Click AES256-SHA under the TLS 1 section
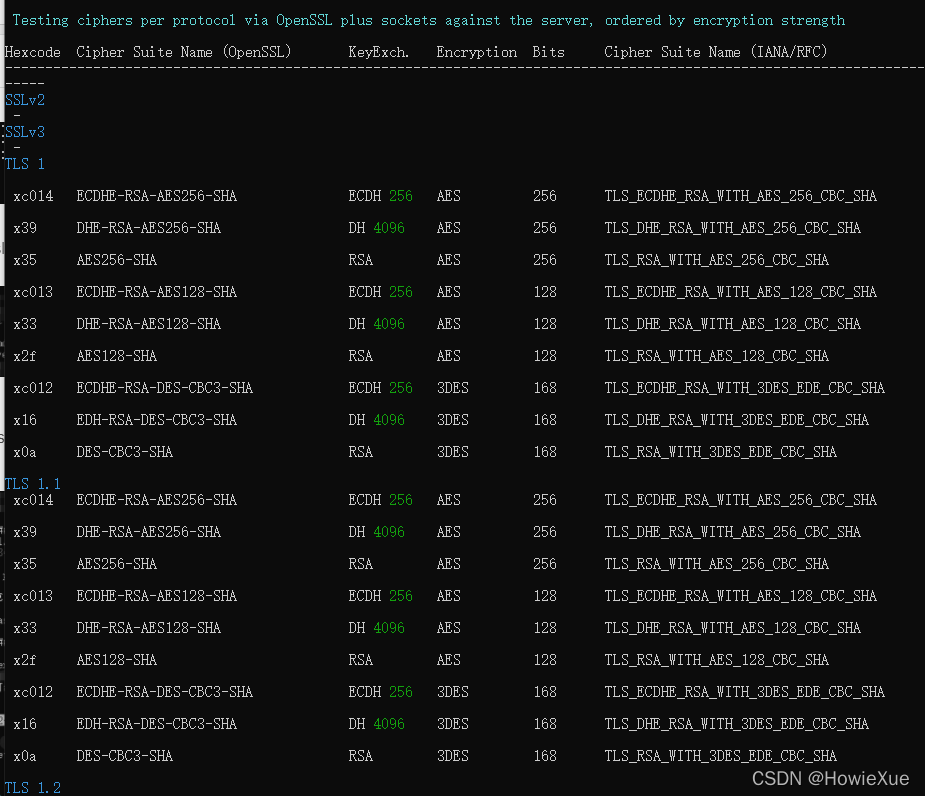This screenshot has width=925, height=796. pos(117,260)
